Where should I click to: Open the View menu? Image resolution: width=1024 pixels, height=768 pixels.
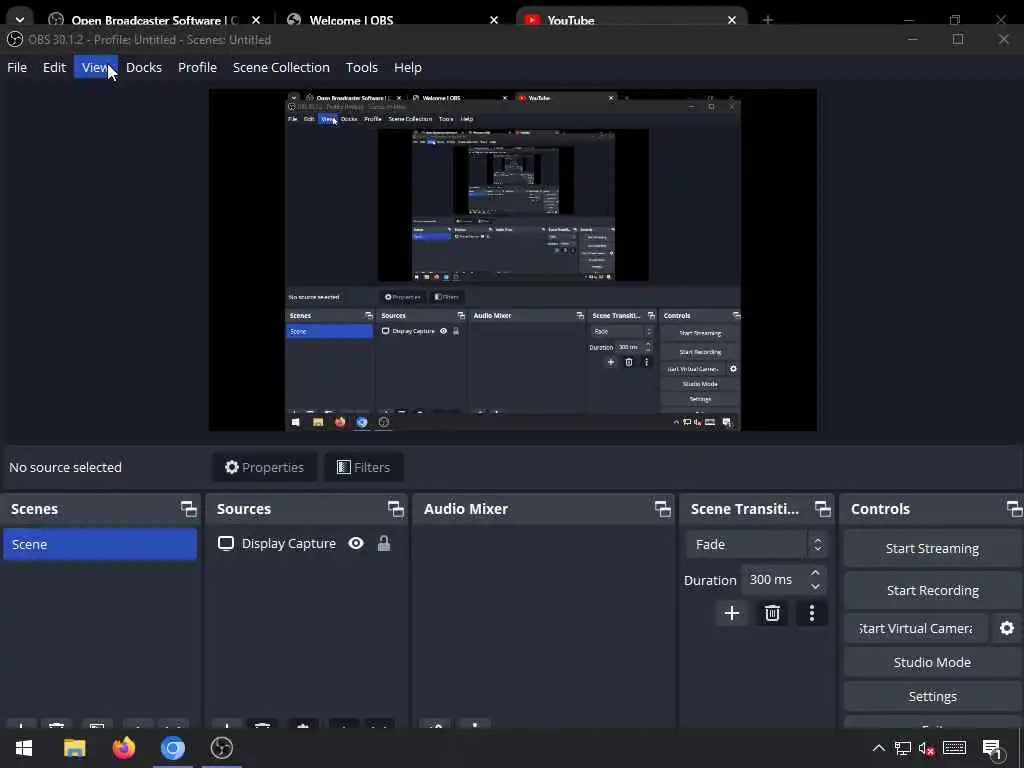[95, 67]
